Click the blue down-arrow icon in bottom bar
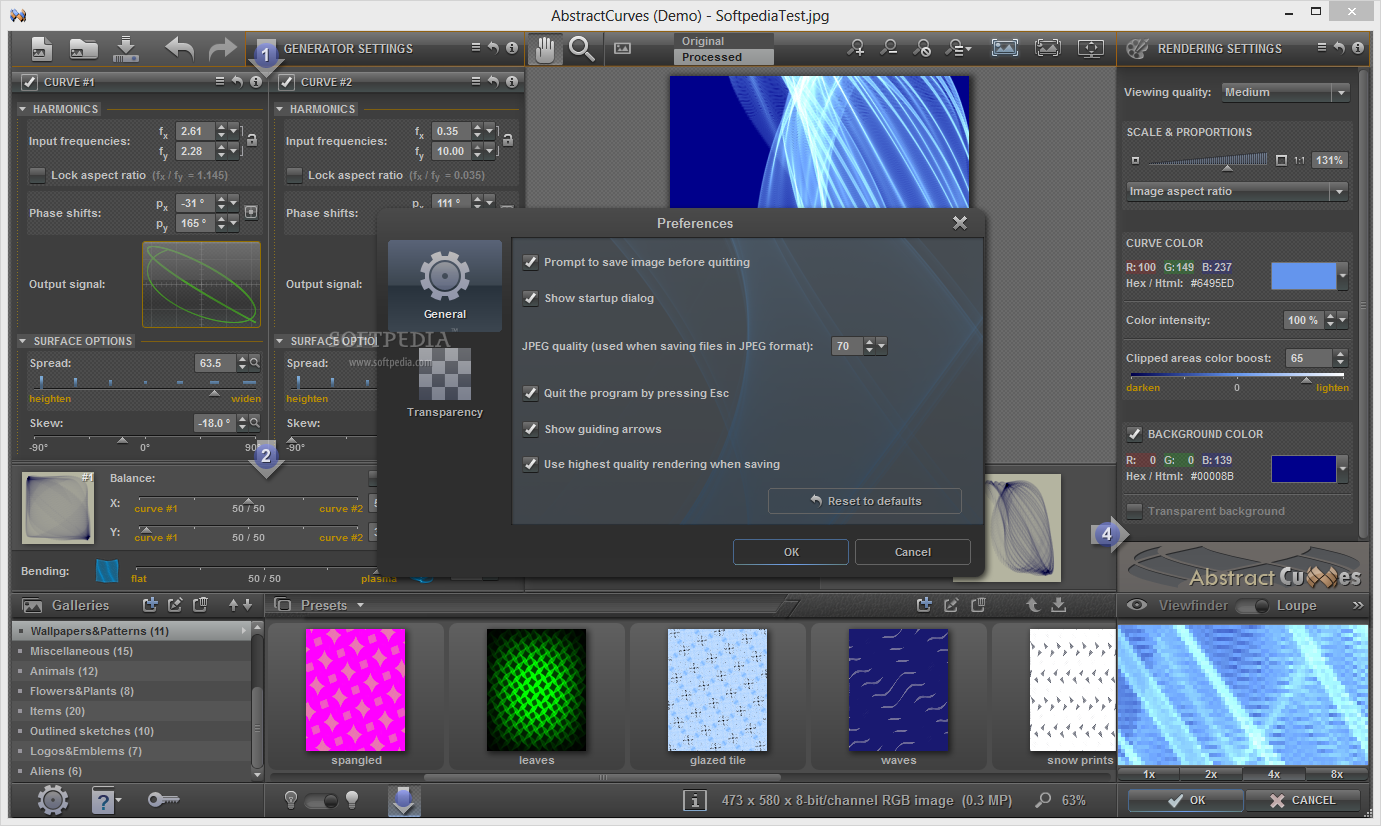Viewport: 1381px width, 826px height. coord(404,801)
